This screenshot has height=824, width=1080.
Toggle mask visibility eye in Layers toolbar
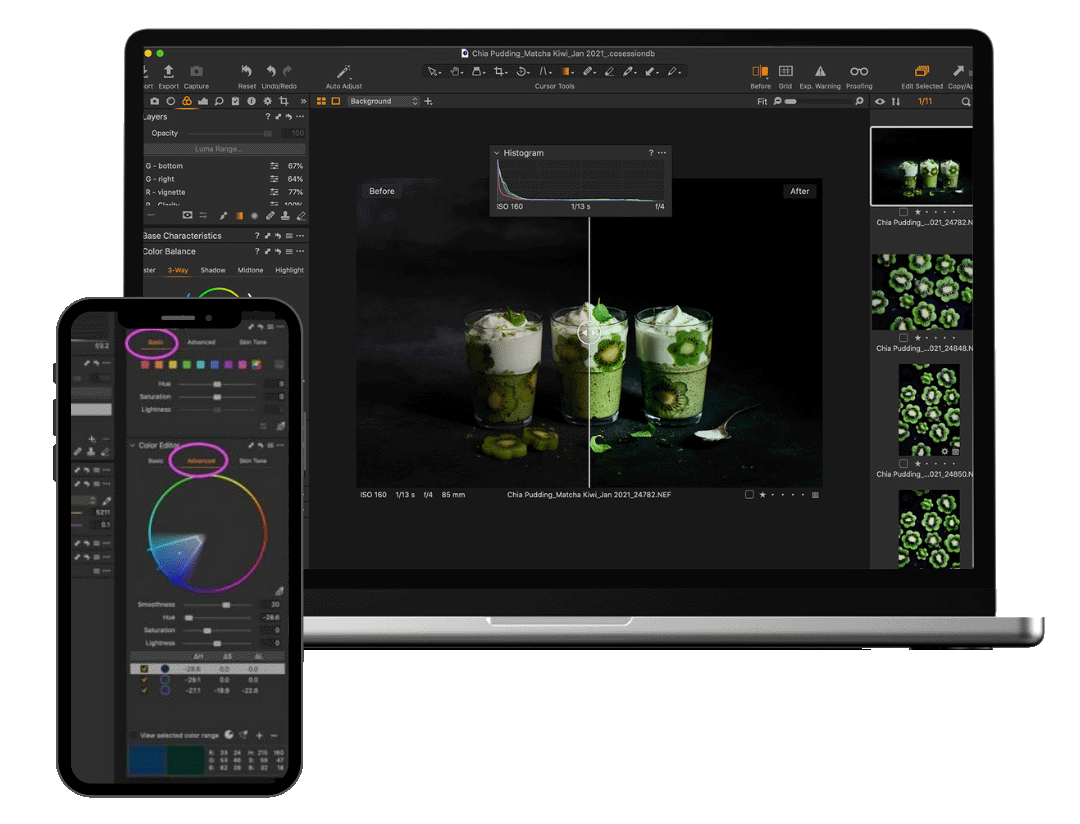click(187, 216)
